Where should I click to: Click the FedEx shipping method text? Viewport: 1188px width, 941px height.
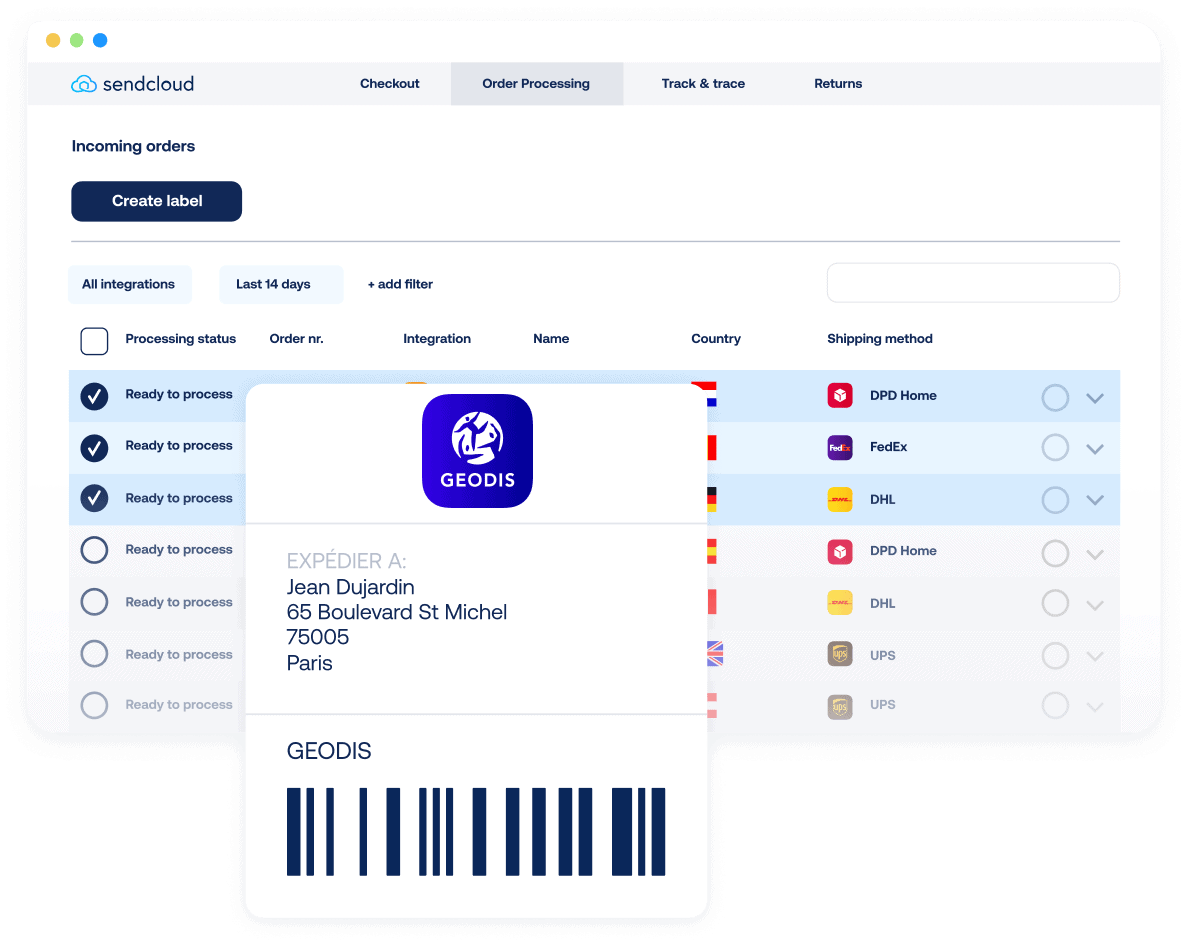pos(888,447)
